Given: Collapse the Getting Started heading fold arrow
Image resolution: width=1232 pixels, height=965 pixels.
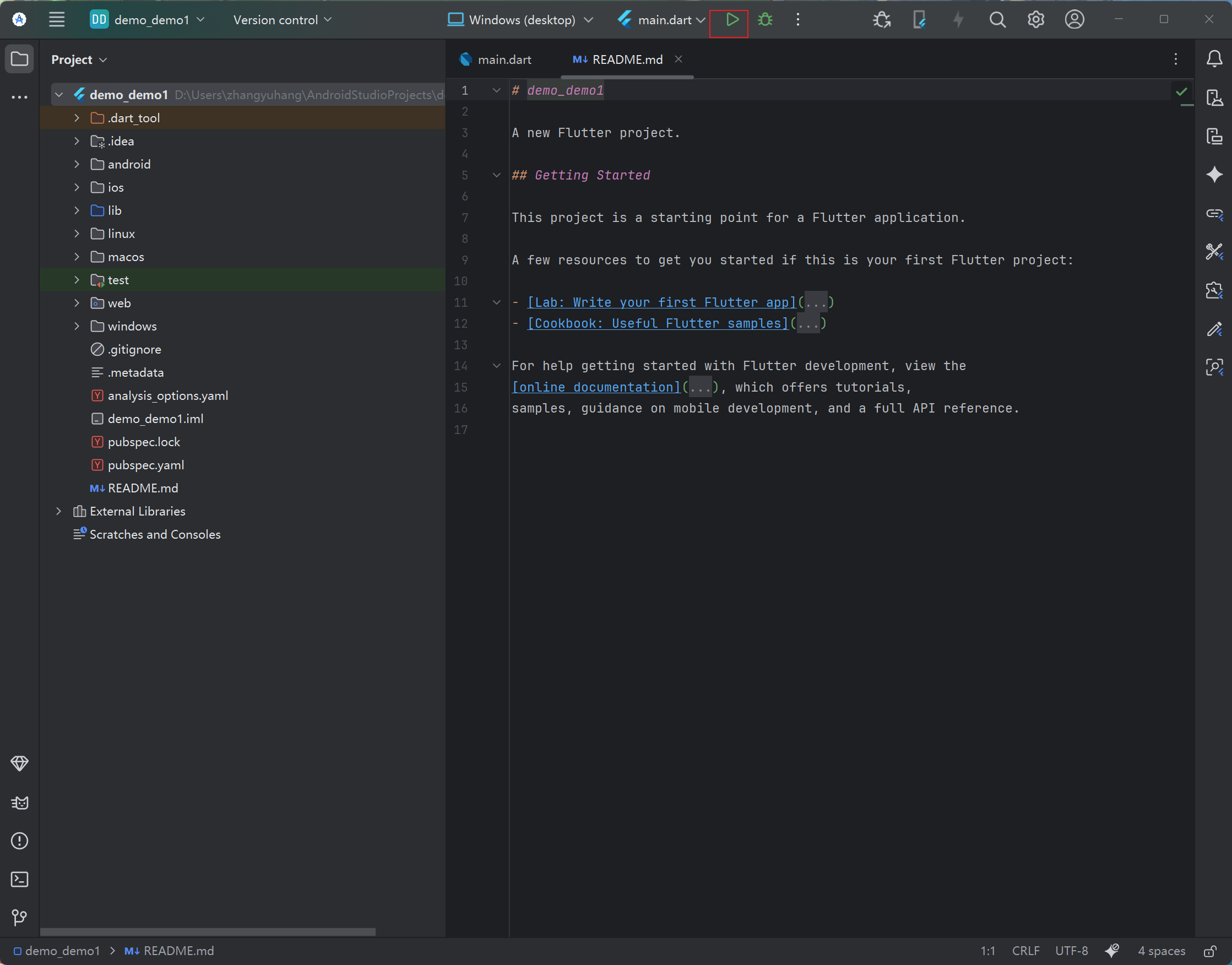Looking at the screenshot, I should coord(497,175).
